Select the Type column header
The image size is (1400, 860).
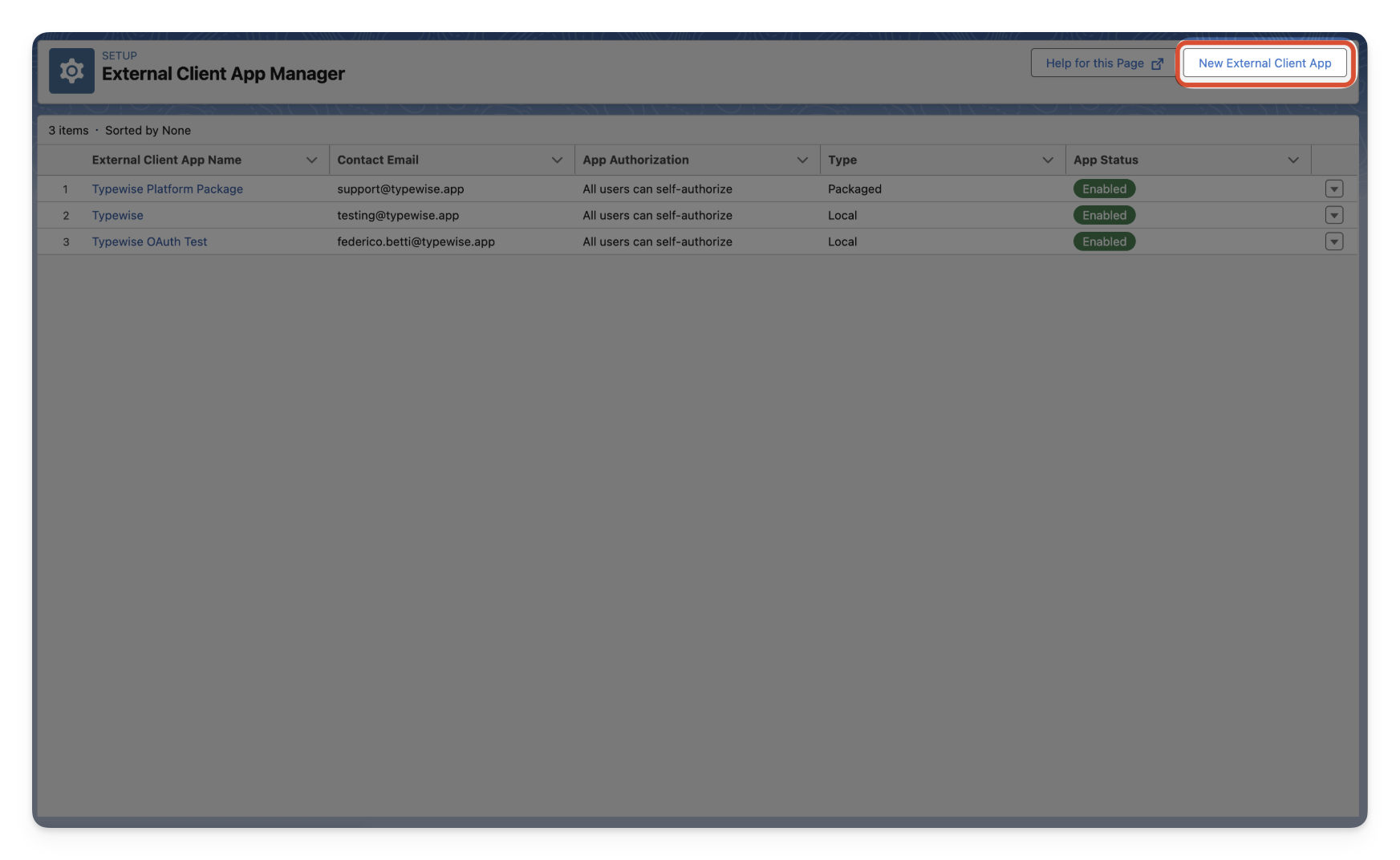click(x=842, y=160)
